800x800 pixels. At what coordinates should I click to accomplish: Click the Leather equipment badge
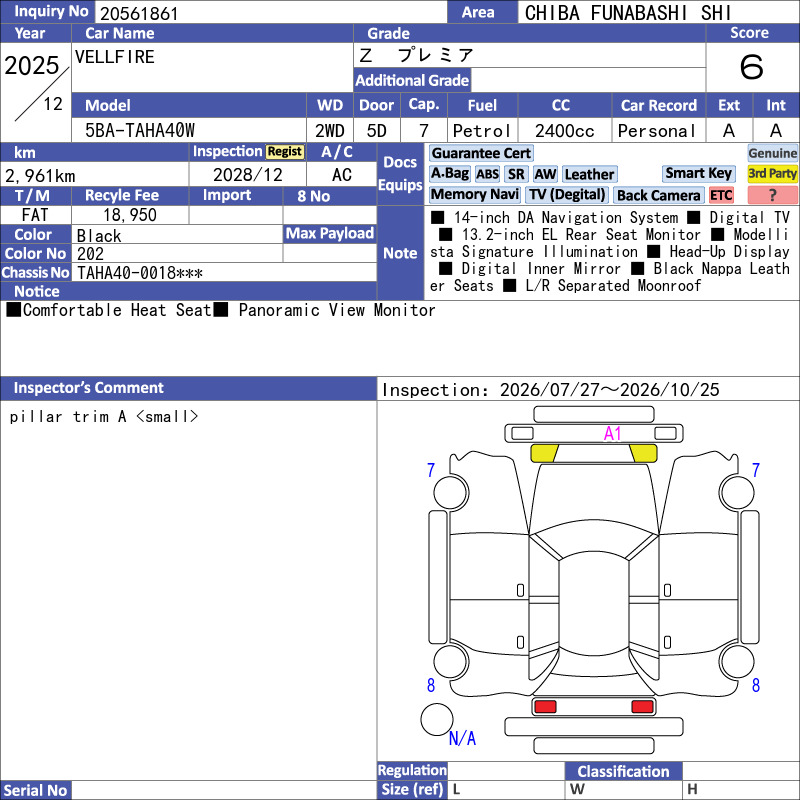589,174
